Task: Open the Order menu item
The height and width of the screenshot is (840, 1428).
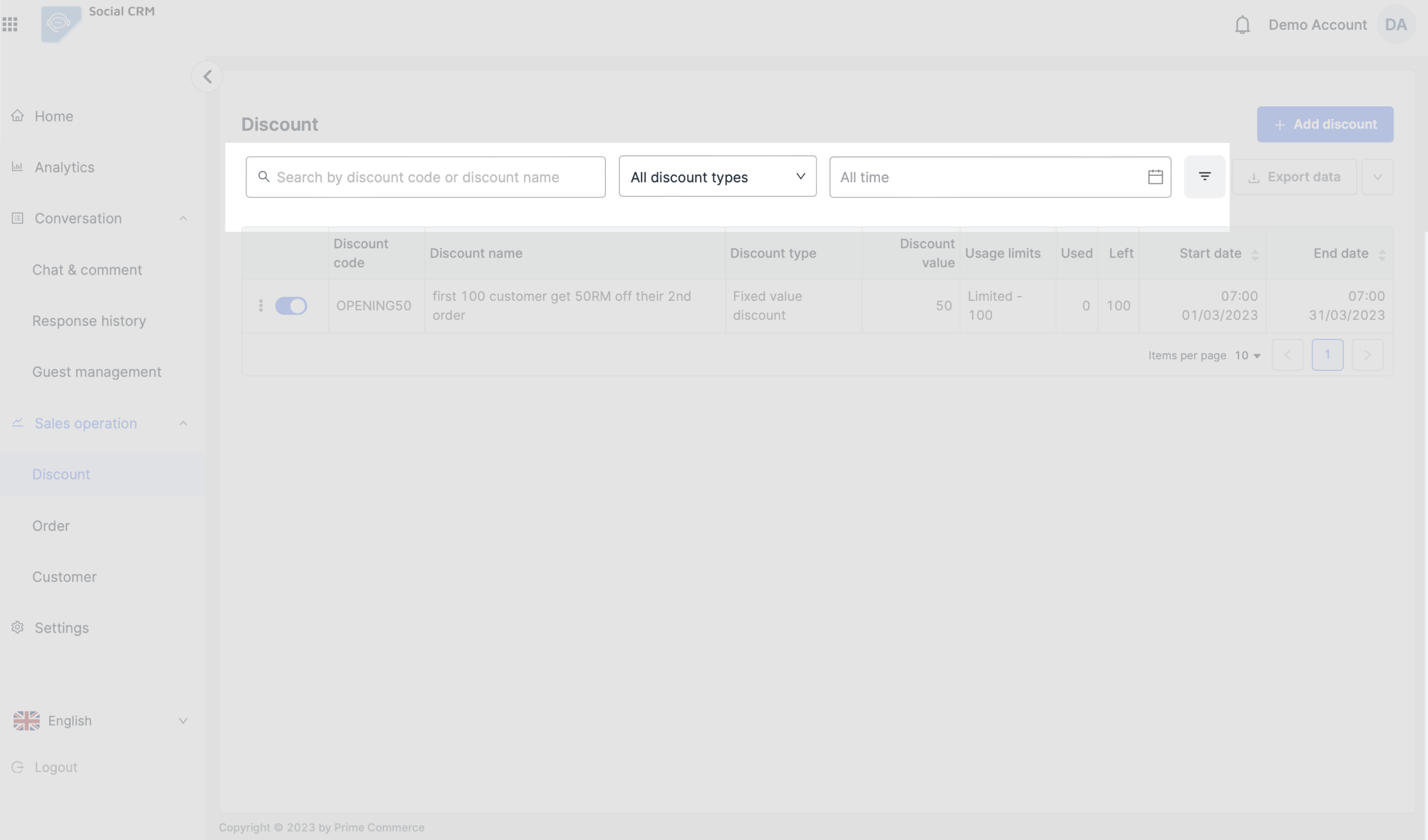Action: (51, 526)
